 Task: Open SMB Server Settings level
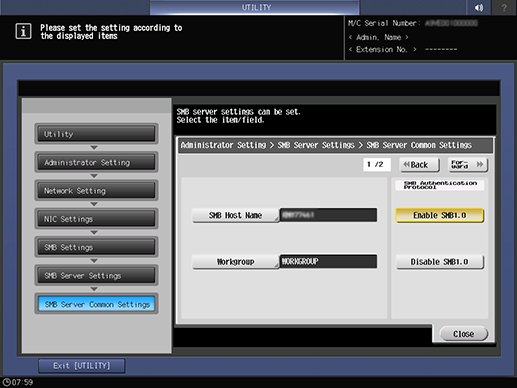(x=96, y=276)
